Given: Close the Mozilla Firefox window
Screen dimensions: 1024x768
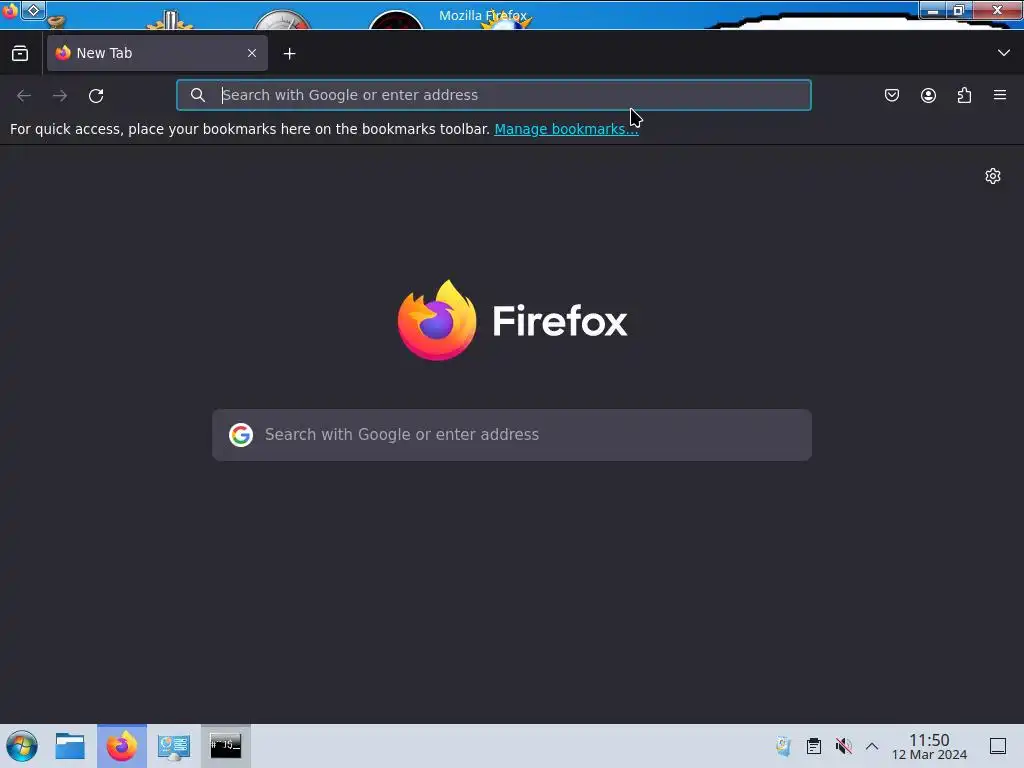Looking at the screenshot, I should 997,10.
